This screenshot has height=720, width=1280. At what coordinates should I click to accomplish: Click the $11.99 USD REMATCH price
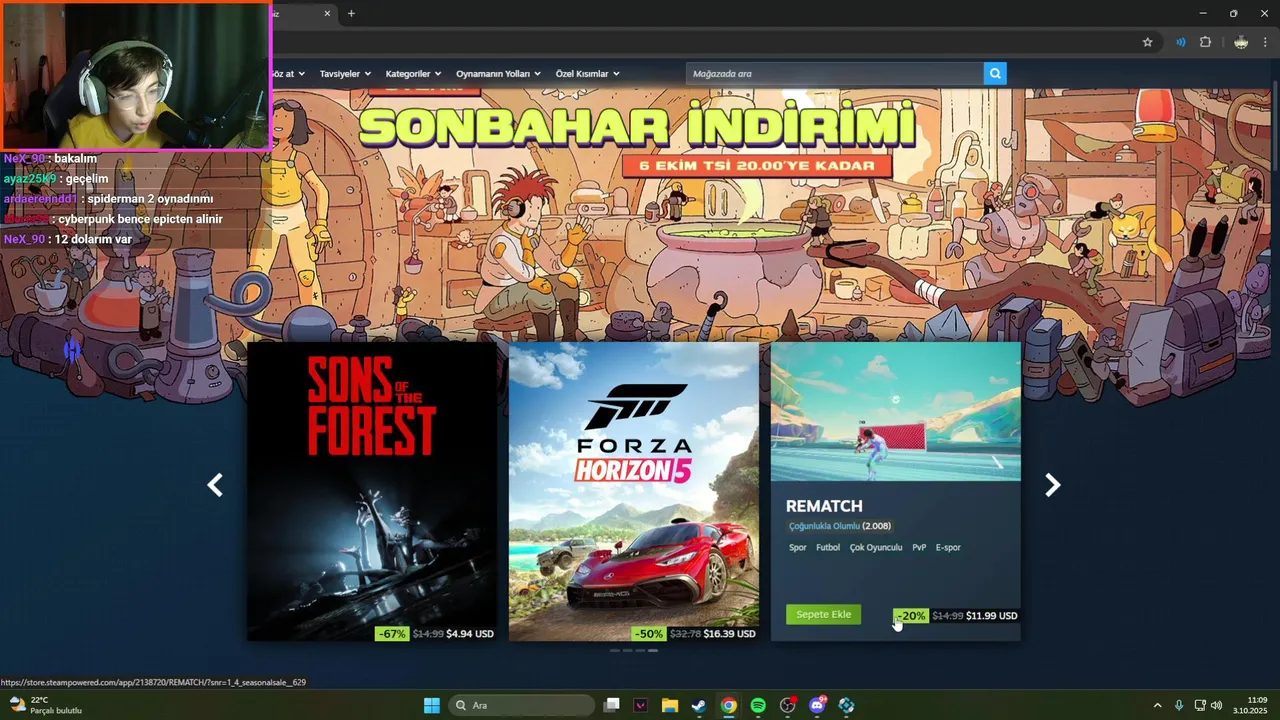[x=992, y=616]
